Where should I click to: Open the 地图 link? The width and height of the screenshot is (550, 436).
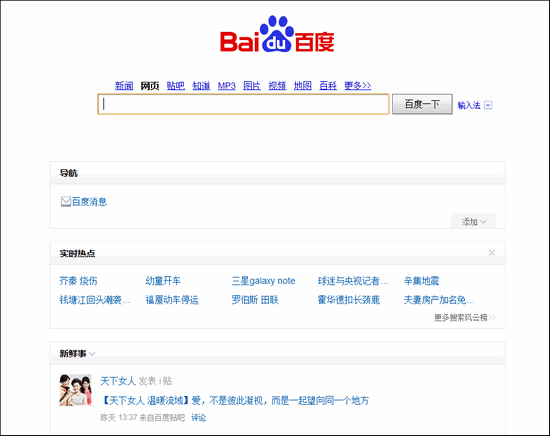(303, 86)
